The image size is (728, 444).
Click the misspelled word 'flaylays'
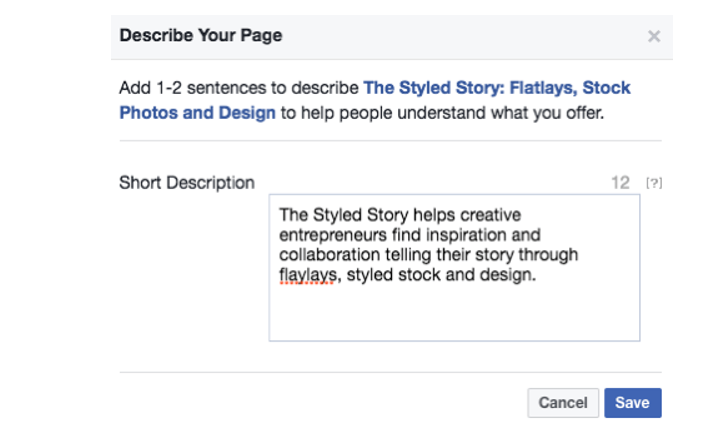(307, 275)
